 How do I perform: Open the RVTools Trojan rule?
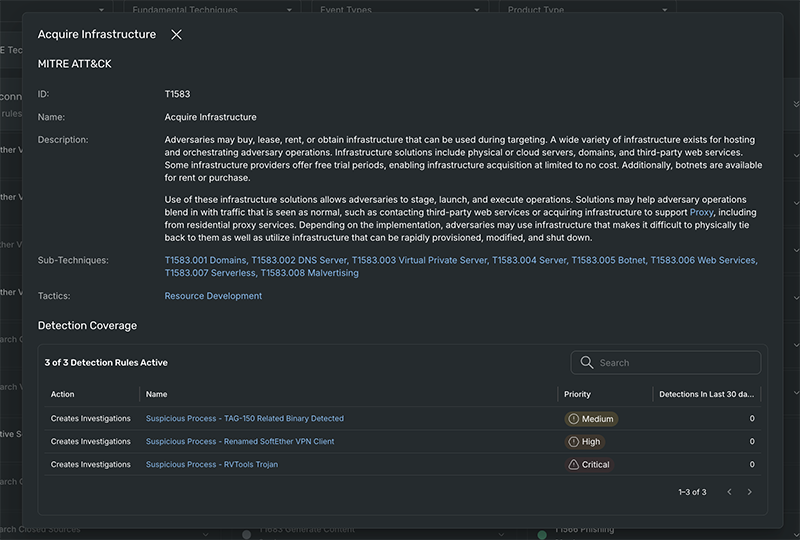tap(212, 464)
